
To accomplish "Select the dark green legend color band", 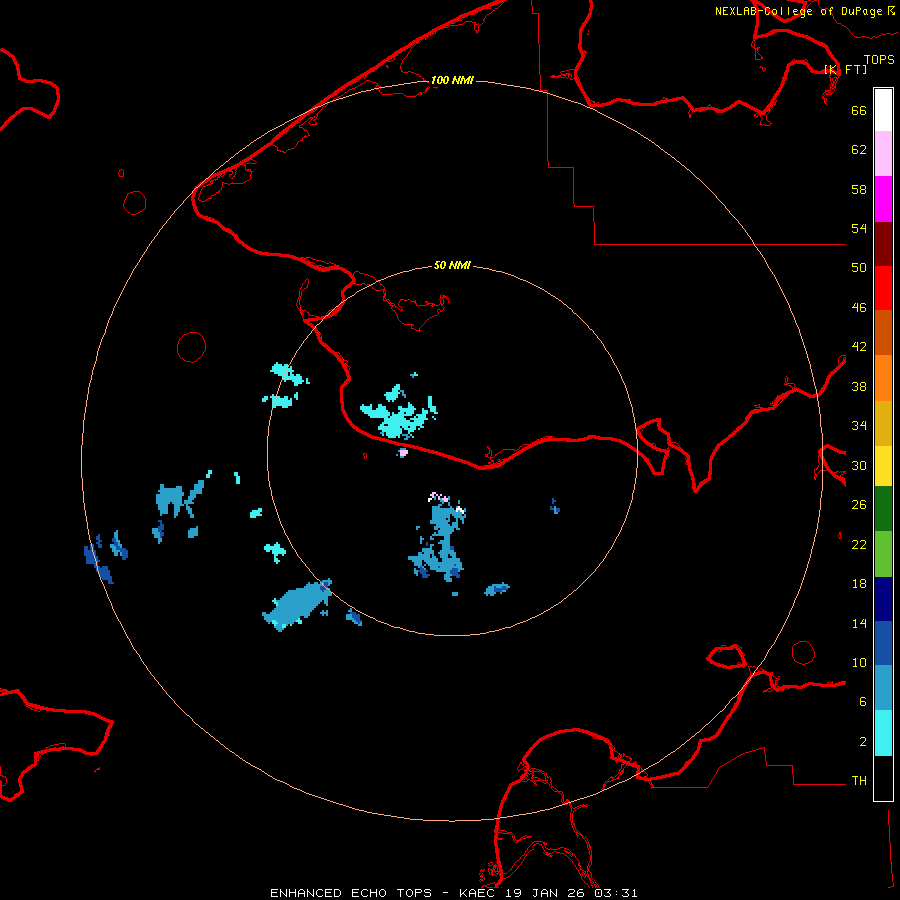I will 883,509.
